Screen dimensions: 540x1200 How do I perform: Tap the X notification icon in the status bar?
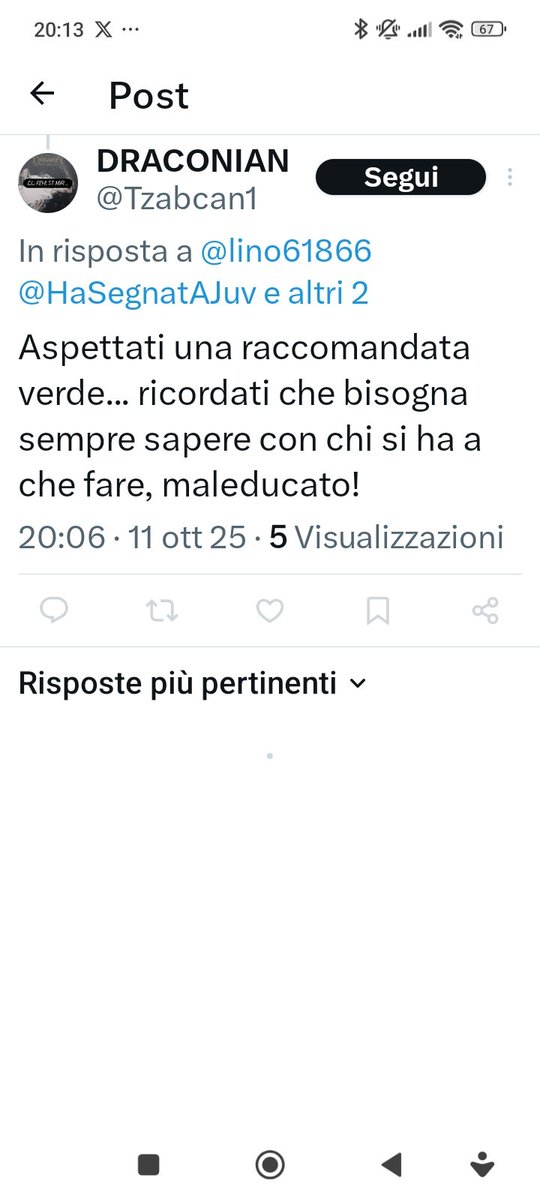[x=102, y=29]
